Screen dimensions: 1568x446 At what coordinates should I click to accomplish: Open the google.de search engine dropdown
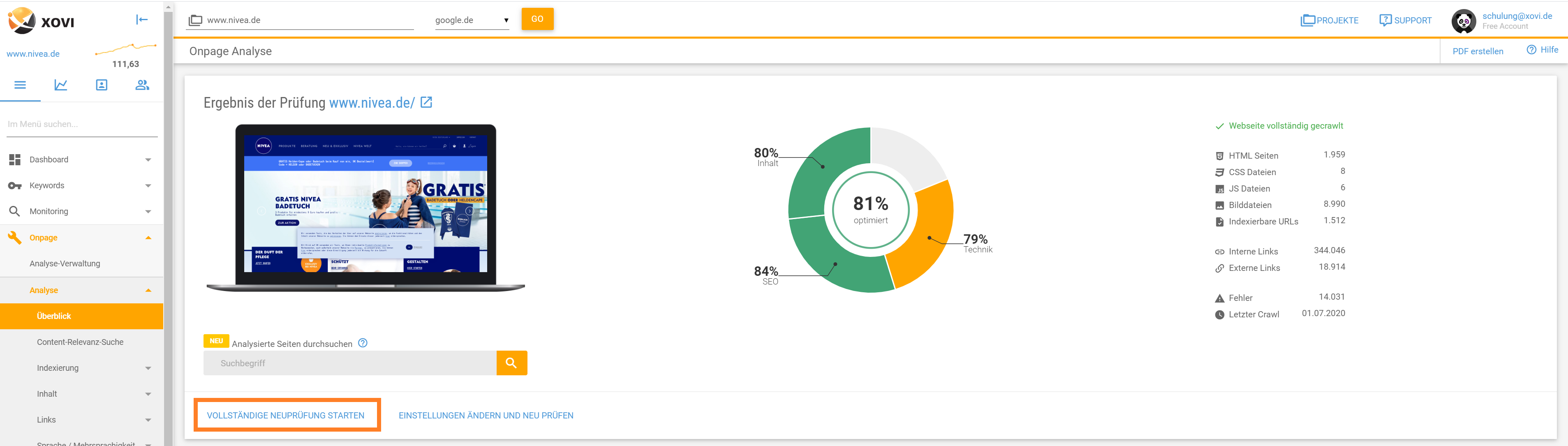472,20
